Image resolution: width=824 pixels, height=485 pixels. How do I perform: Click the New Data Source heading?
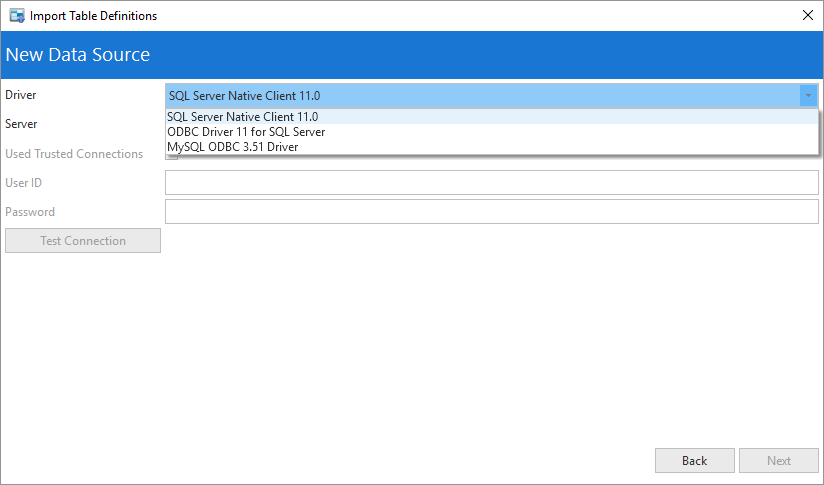coord(78,55)
